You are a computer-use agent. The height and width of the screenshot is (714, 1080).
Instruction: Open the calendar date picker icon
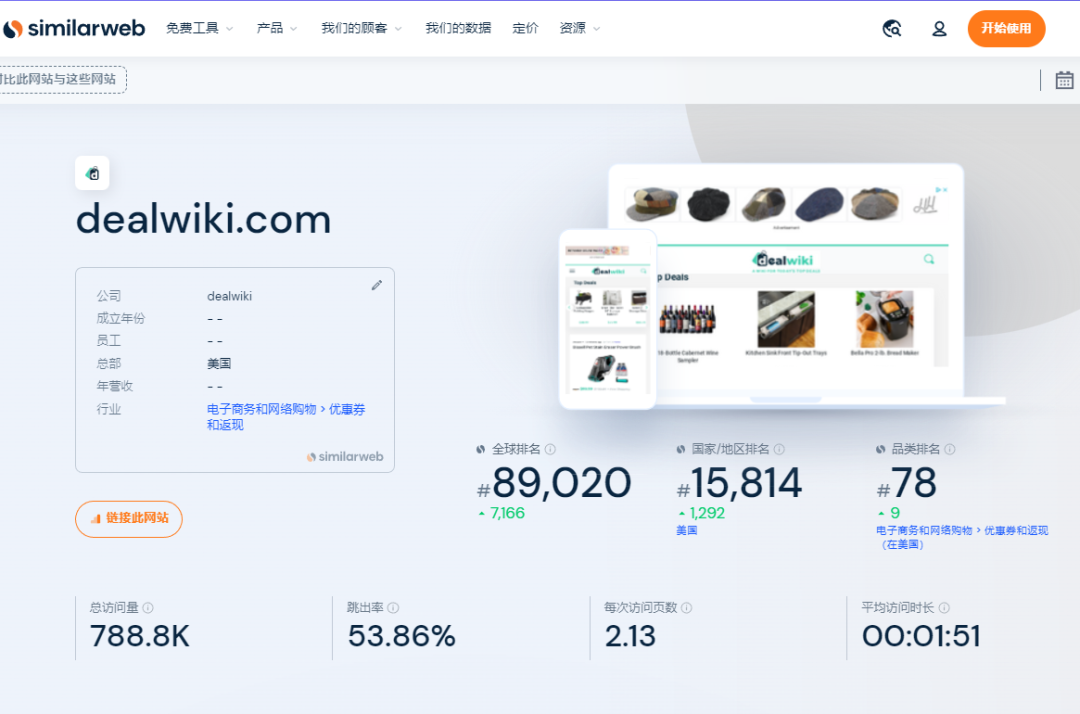(1064, 80)
